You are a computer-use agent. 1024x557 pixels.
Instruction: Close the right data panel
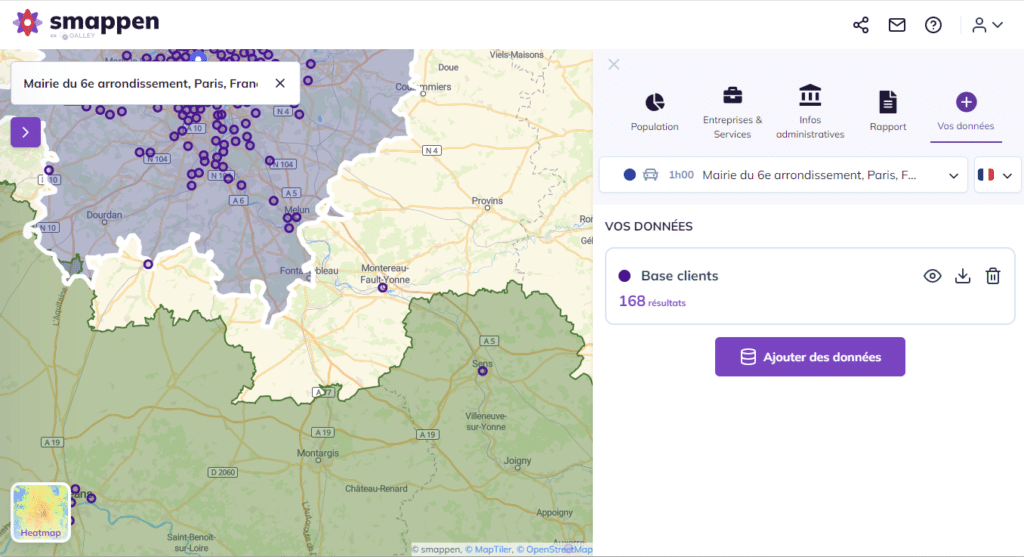(614, 64)
